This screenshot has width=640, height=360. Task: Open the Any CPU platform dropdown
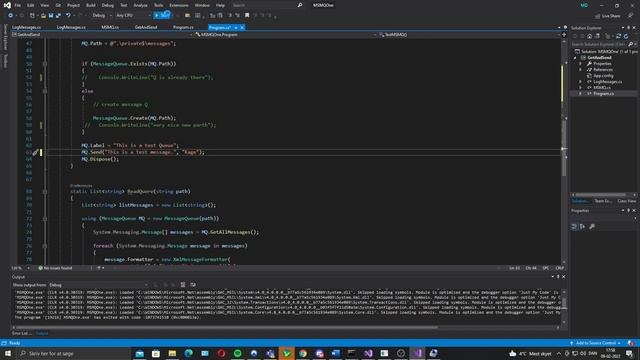(133, 16)
